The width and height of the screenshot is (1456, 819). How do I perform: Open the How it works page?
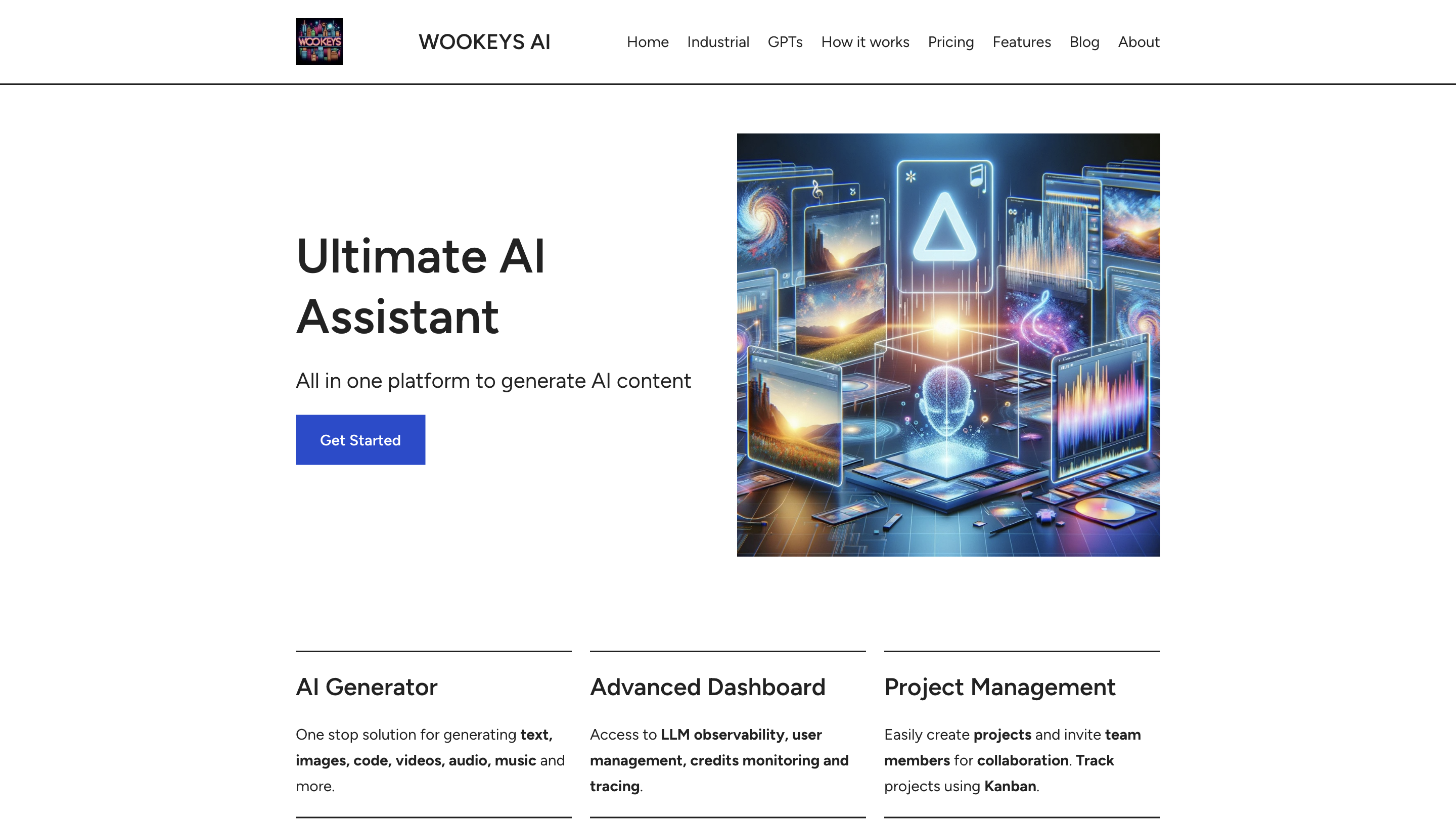click(x=865, y=42)
